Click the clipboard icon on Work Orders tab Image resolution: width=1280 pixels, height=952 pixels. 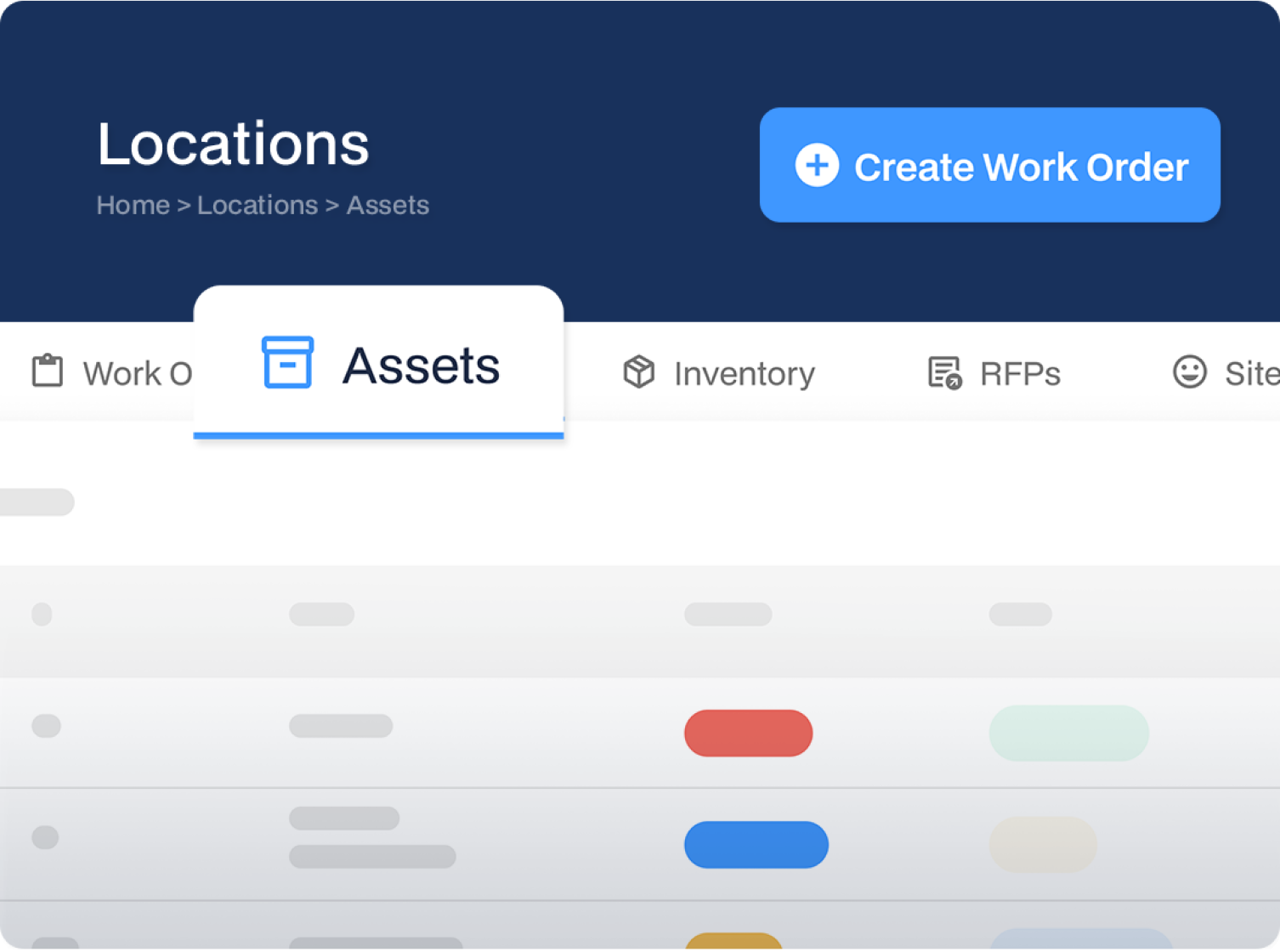coord(48,371)
